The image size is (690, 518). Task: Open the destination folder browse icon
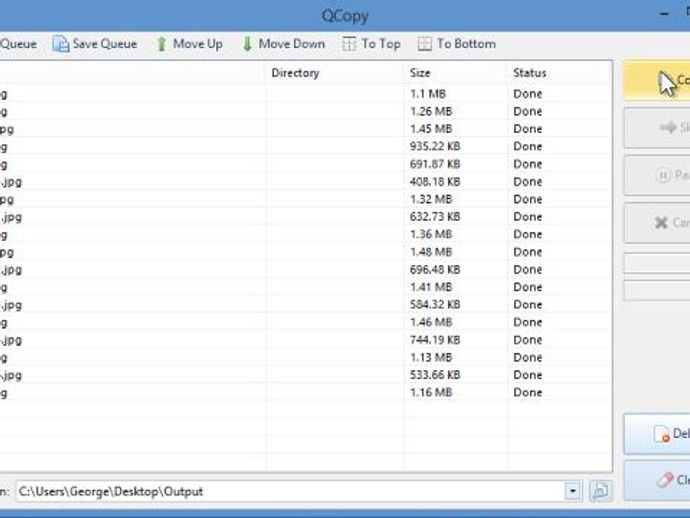[601, 491]
